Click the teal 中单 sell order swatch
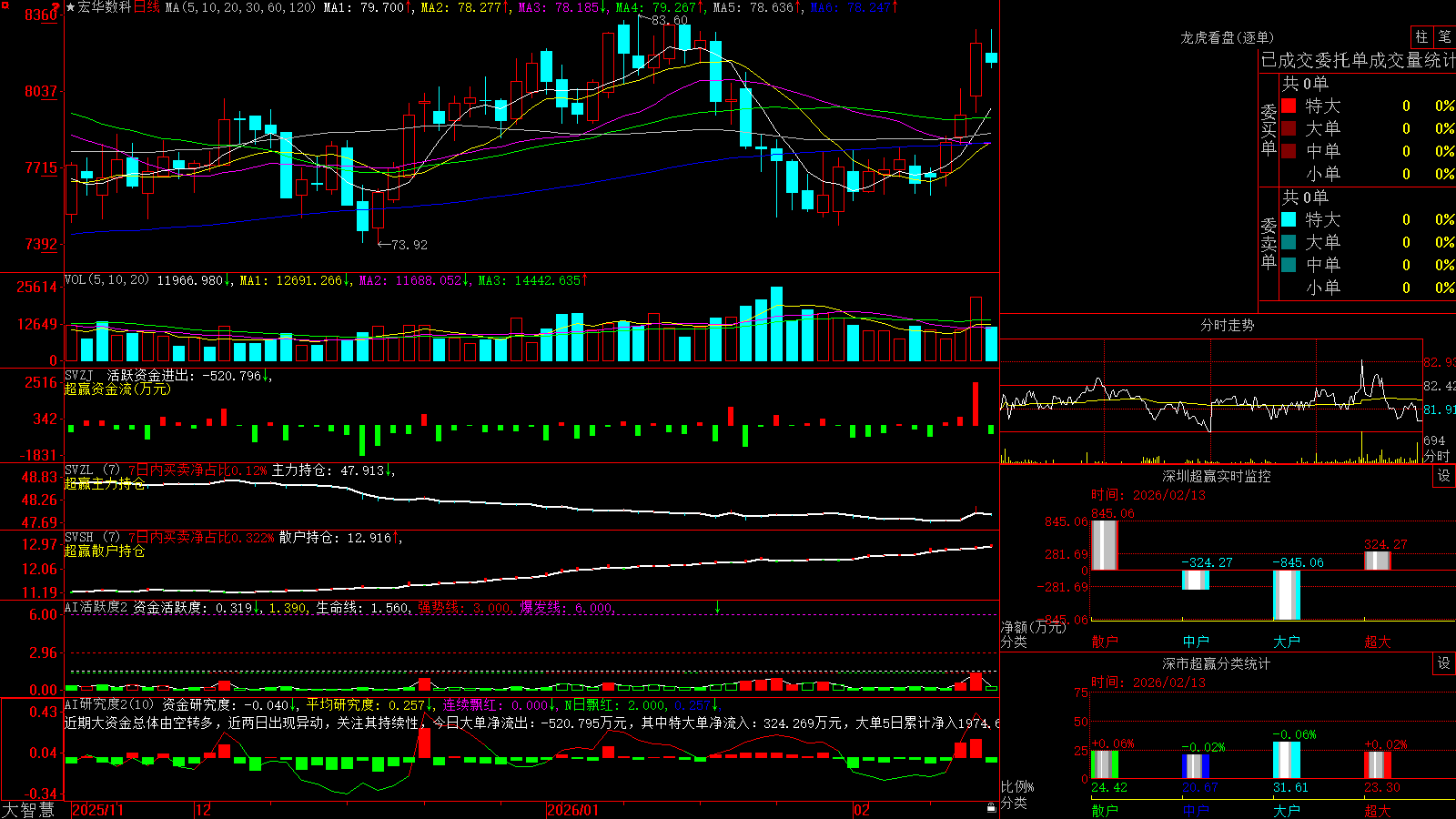Screen dimensions: 1456x819 click(1289, 265)
